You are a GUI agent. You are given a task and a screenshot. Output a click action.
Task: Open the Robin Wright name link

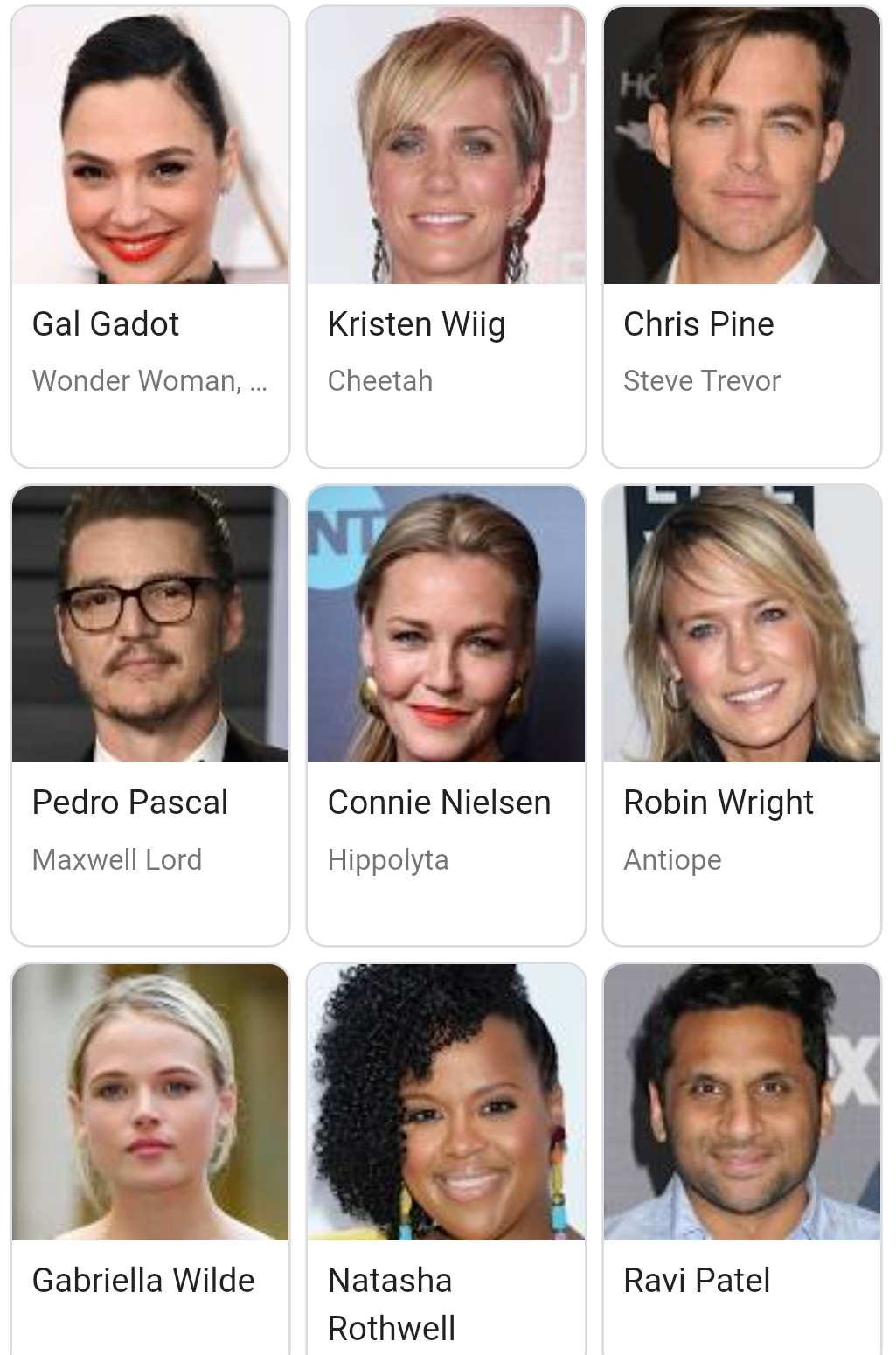(719, 803)
